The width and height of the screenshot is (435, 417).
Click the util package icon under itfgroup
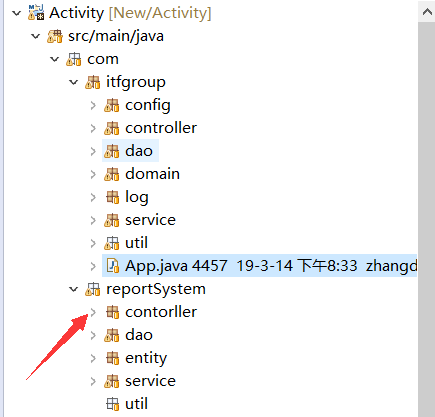coord(112,243)
